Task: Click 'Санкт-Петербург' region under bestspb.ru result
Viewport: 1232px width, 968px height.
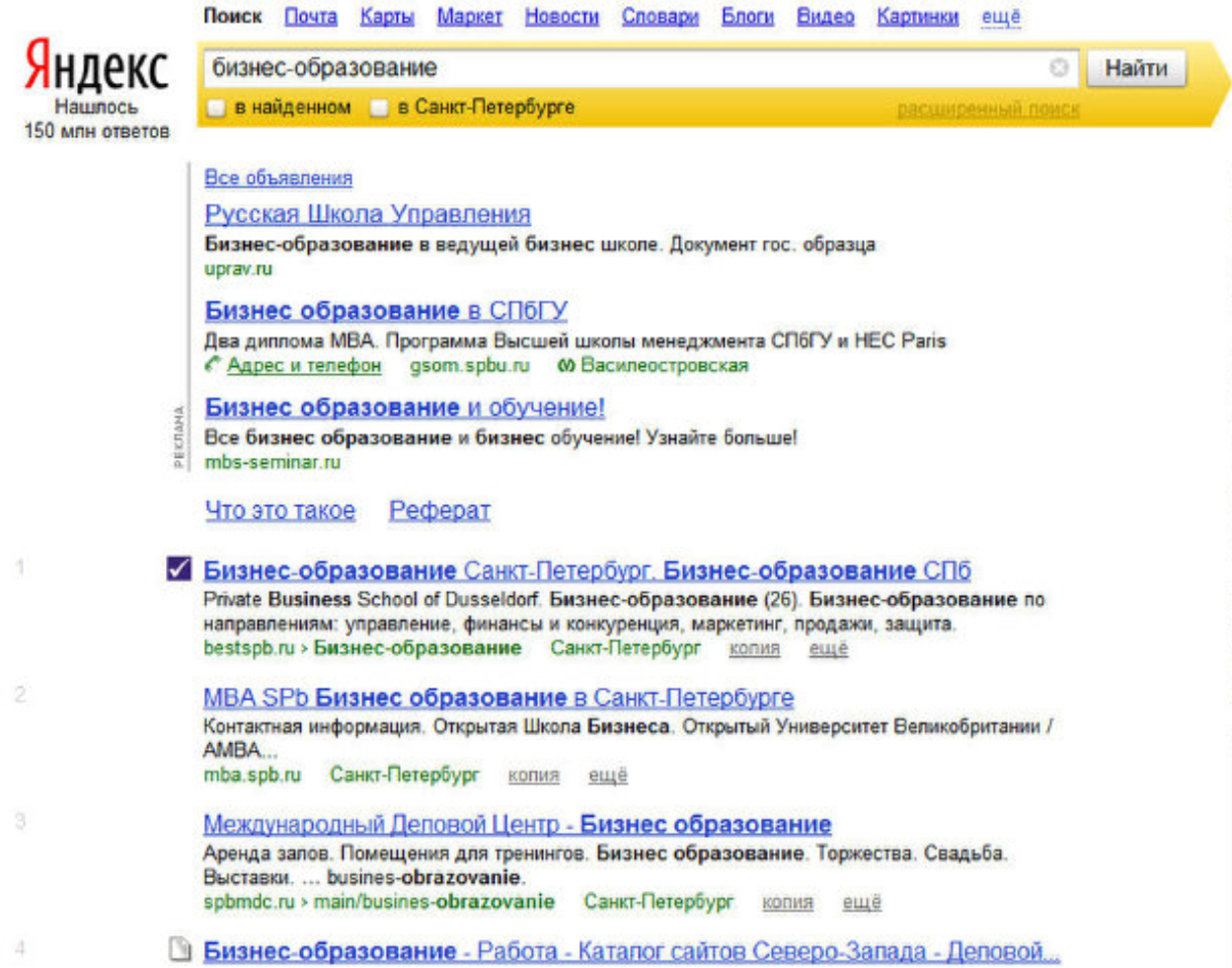Action: coord(625,648)
